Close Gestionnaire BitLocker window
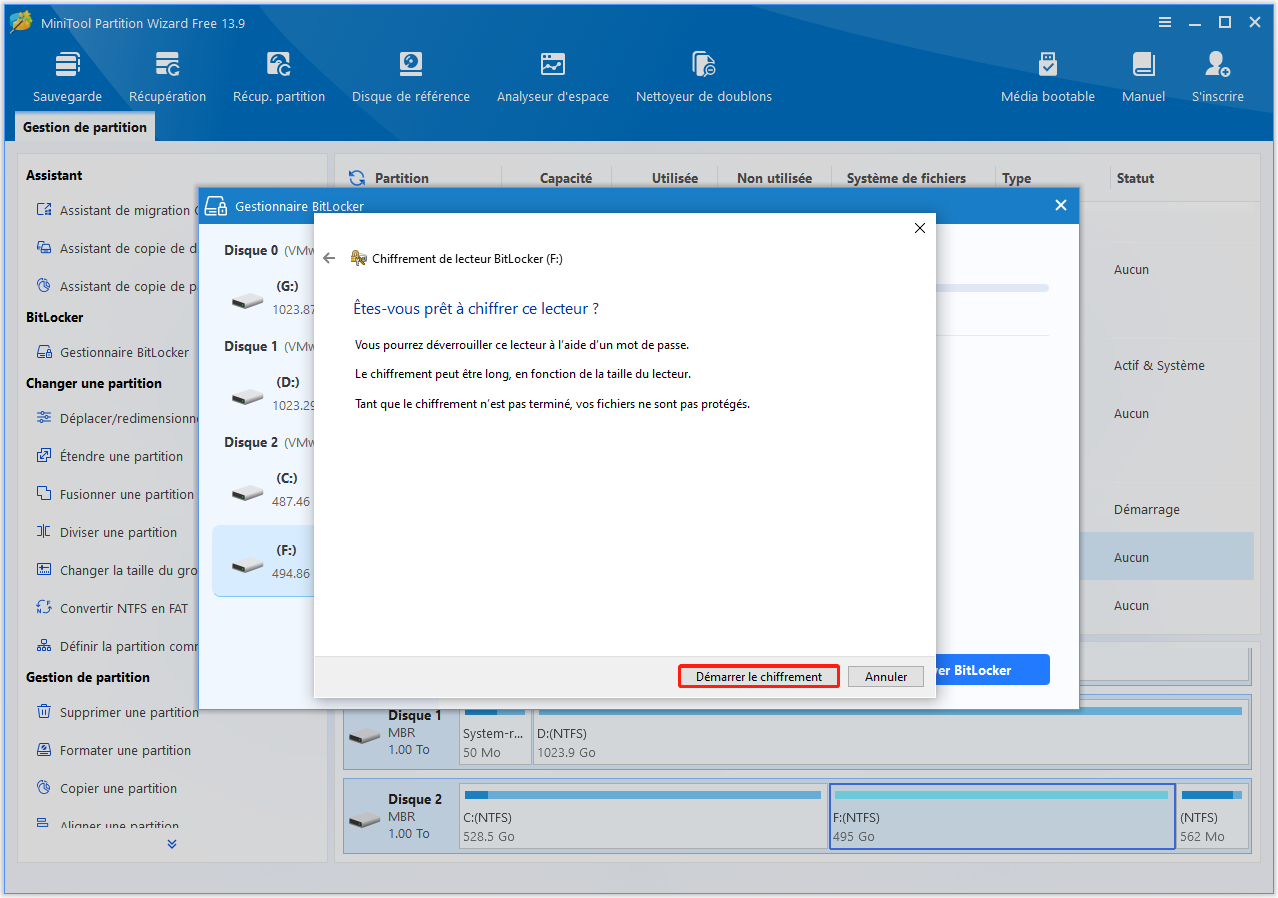 pos(1061,205)
